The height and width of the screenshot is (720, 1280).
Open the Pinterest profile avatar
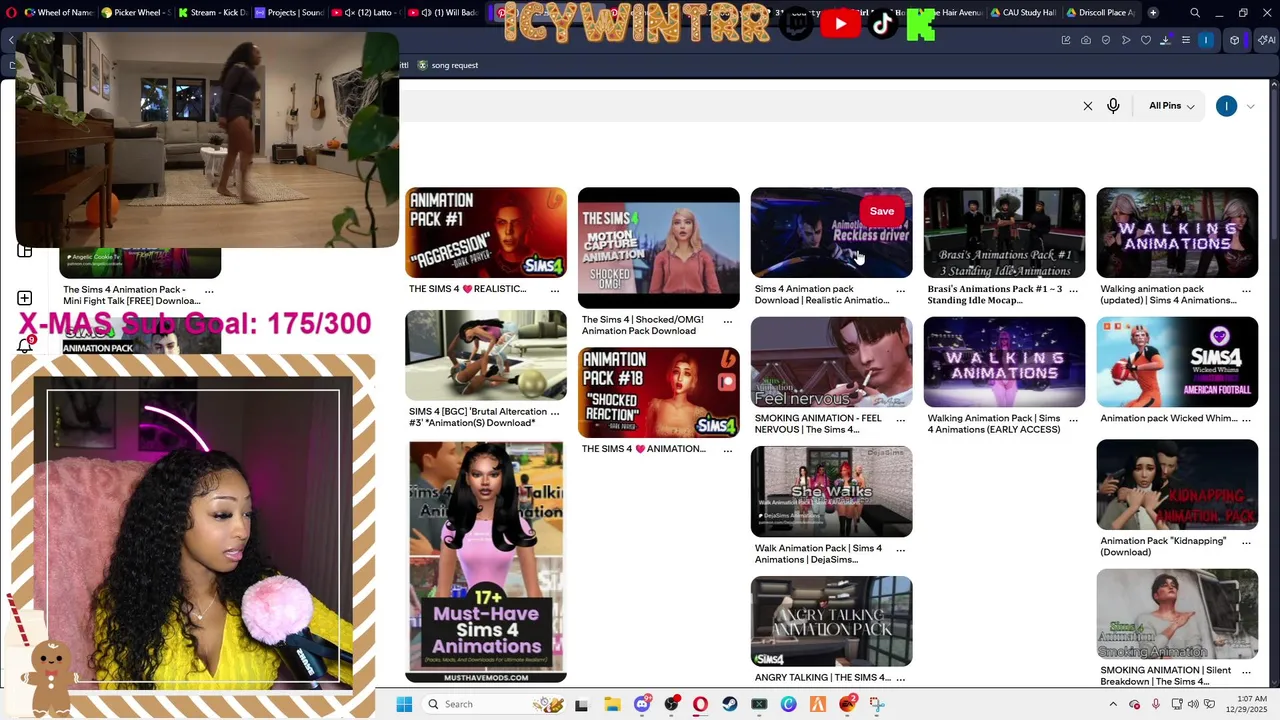coord(1226,106)
